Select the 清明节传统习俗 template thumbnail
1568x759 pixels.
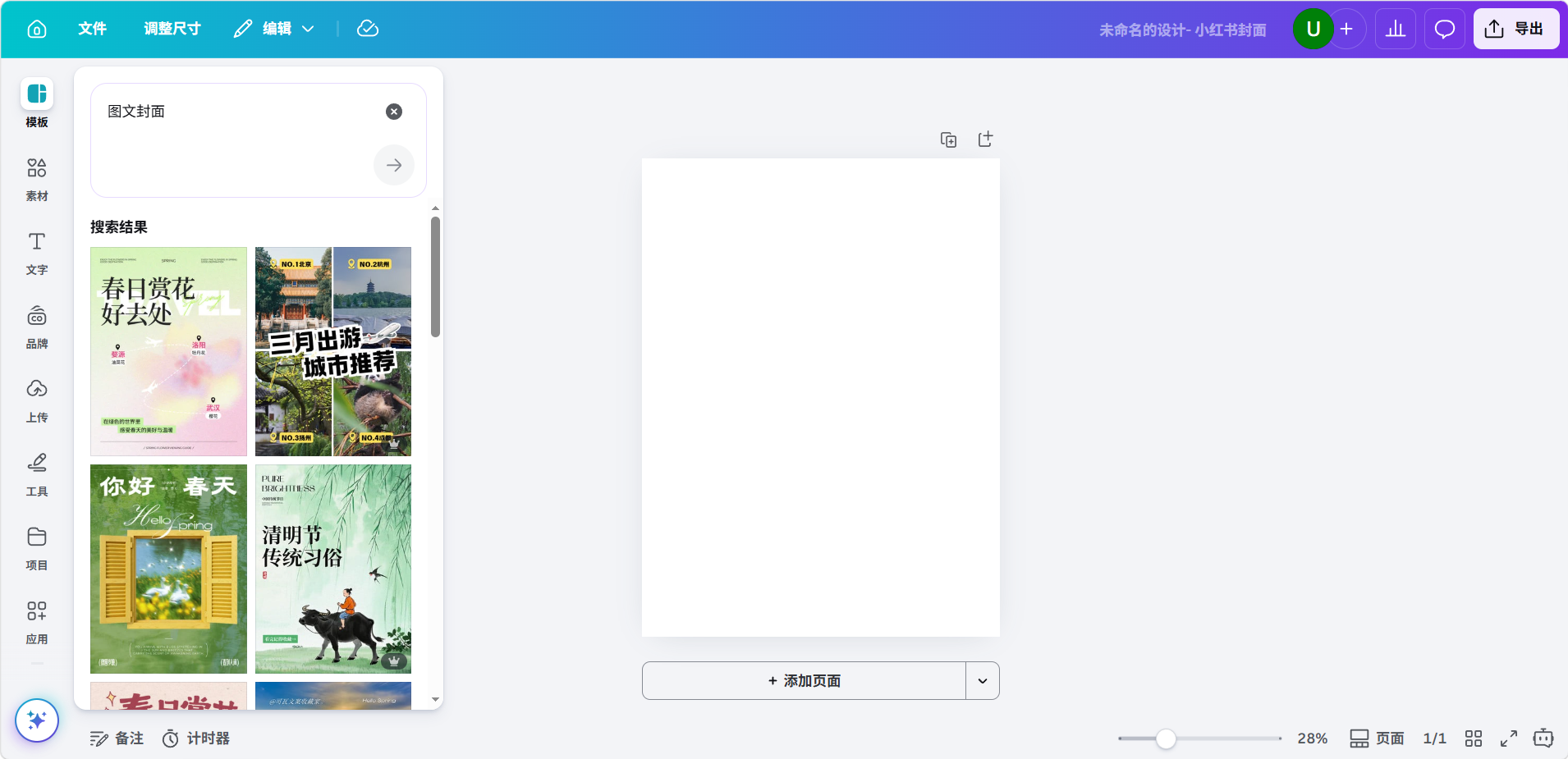(x=333, y=569)
